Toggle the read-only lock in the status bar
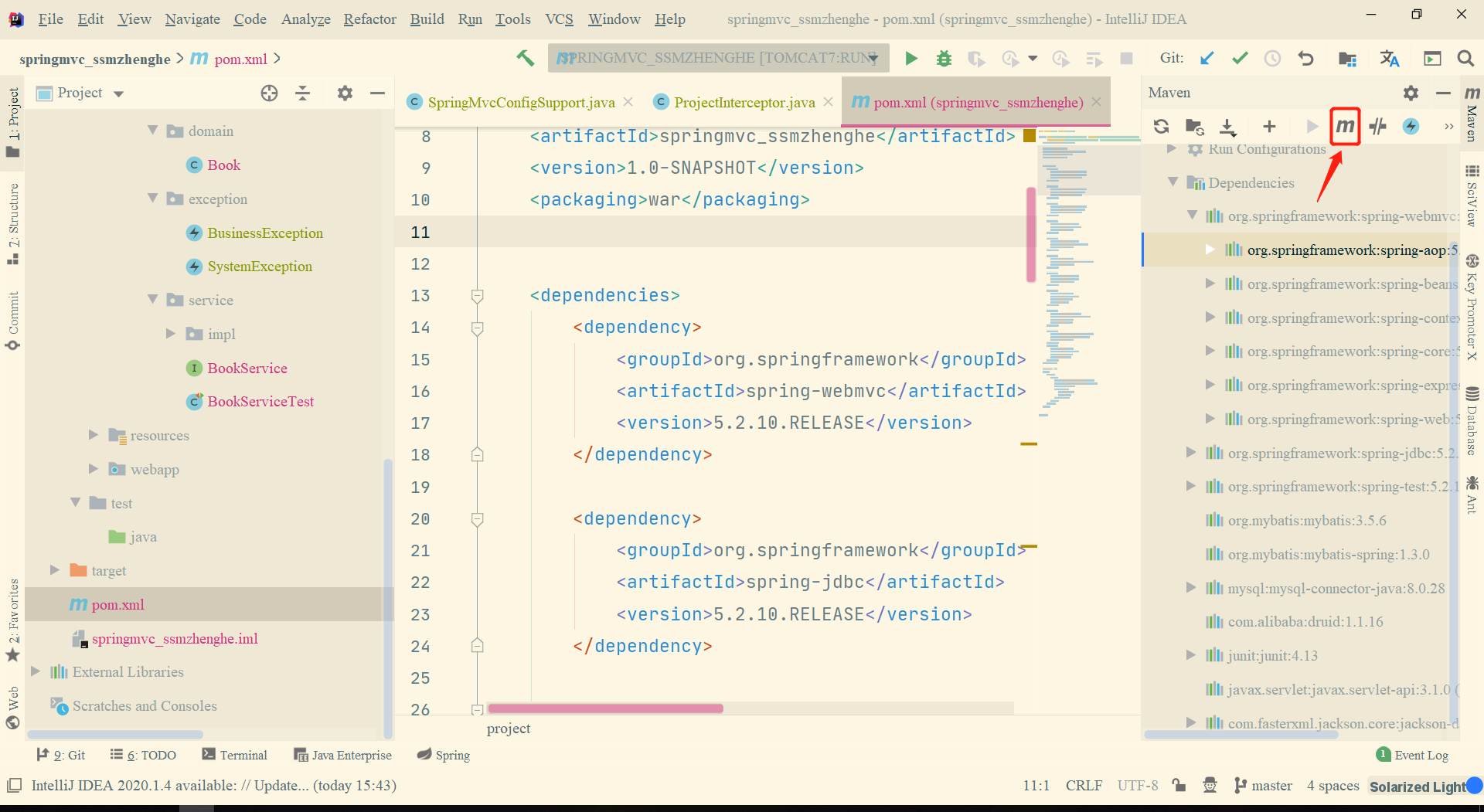Image resolution: width=1484 pixels, height=812 pixels. point(1179,786)
